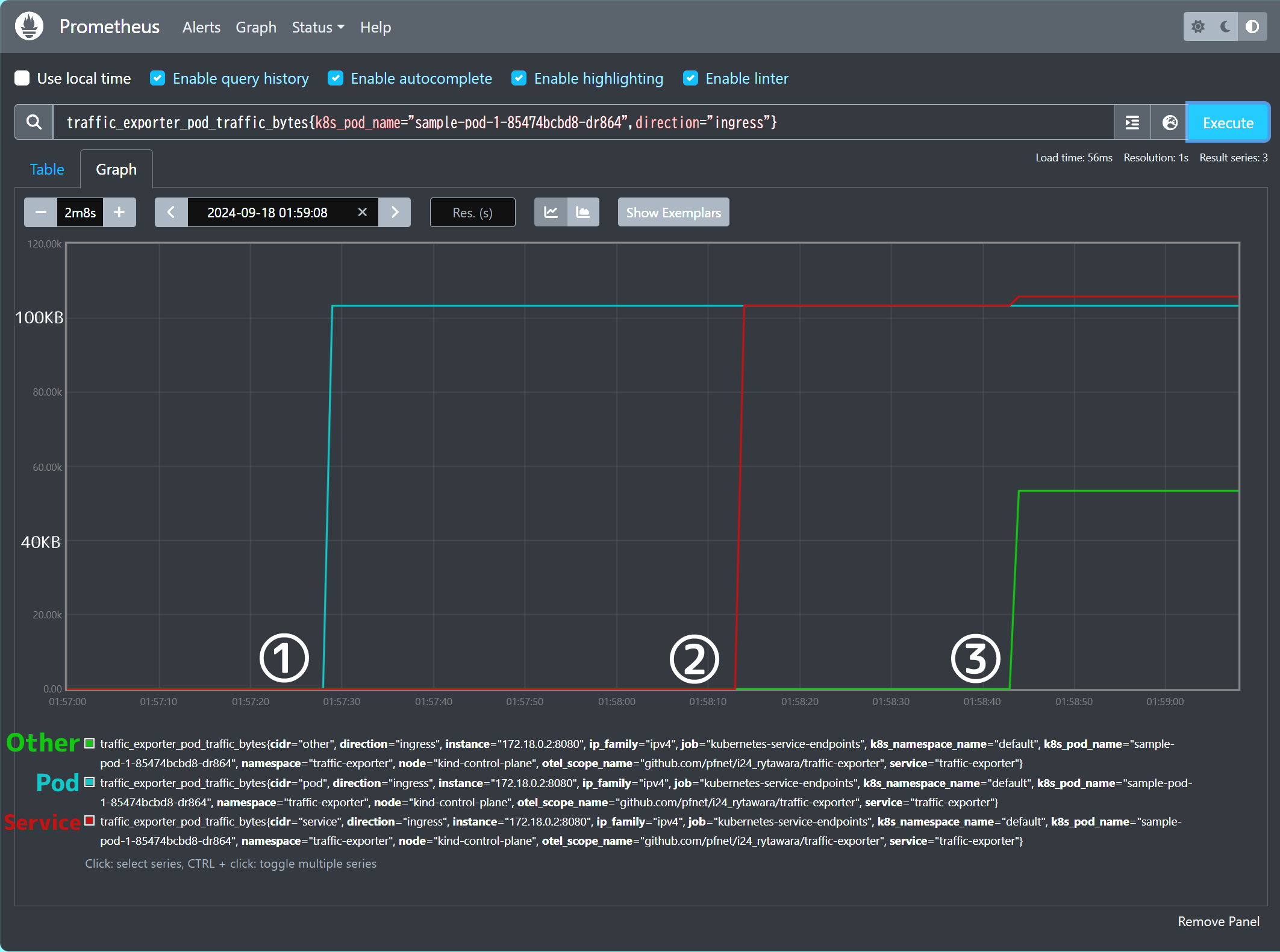Click the green cidr=other series swatch
The width and height of the screenshot is (1280, 952).
point(90,744)
